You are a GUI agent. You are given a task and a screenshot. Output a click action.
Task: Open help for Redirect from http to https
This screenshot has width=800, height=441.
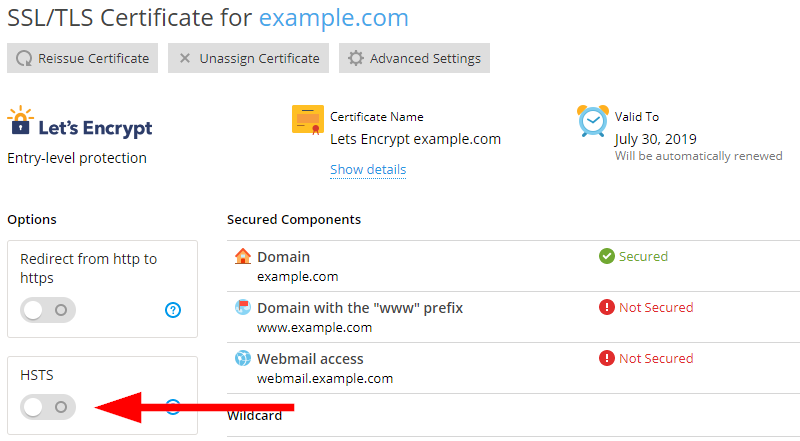(173, 310)
